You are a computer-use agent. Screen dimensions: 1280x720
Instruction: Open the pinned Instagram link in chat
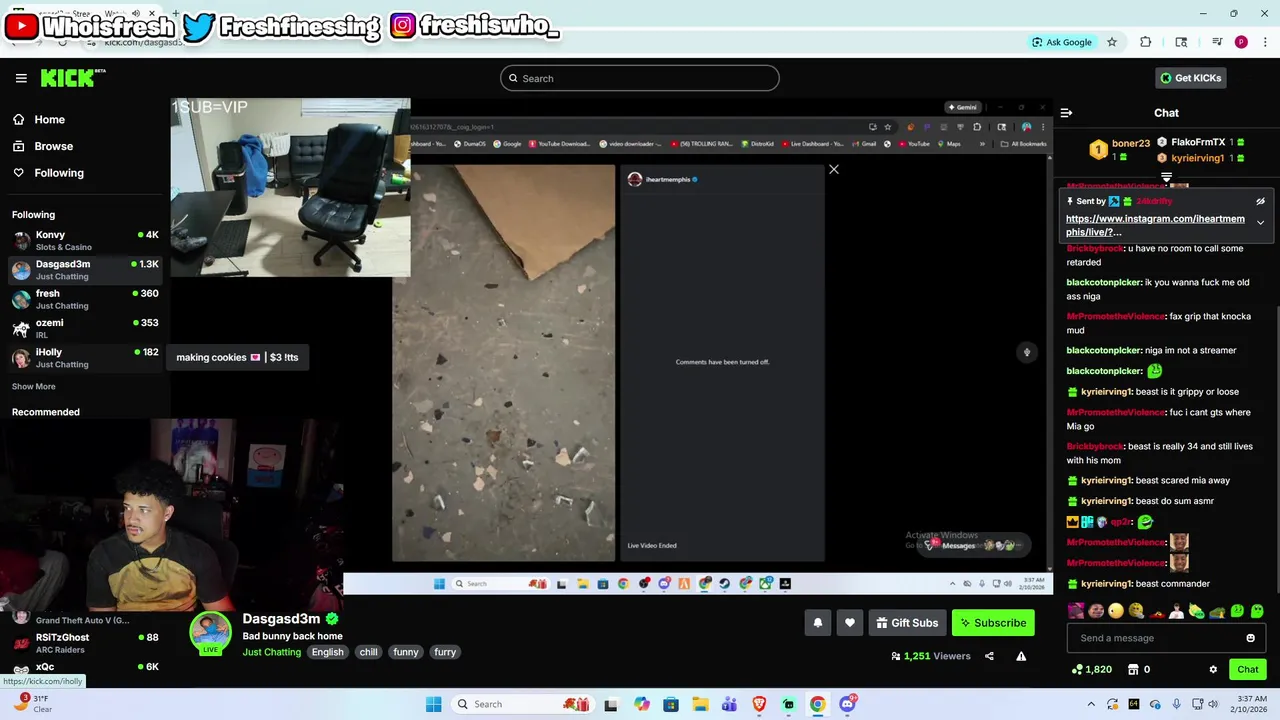point(1155,225)
